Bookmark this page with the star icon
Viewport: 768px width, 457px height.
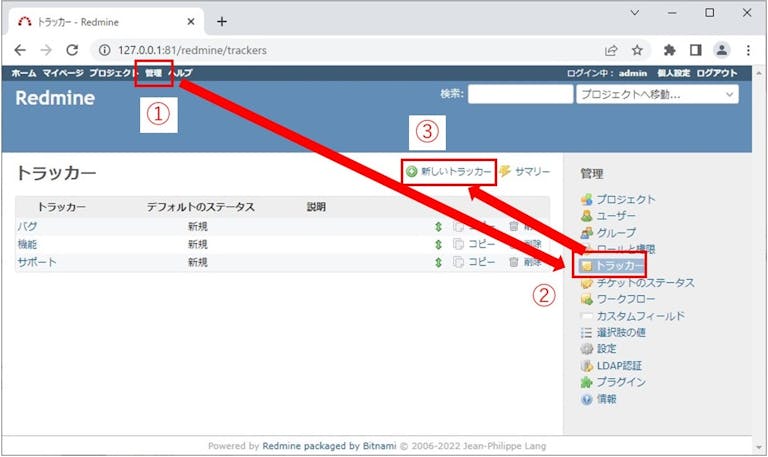click(637, 50)
